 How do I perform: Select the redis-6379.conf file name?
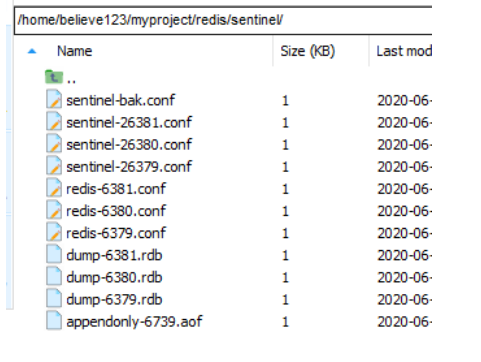click(116, 233)
